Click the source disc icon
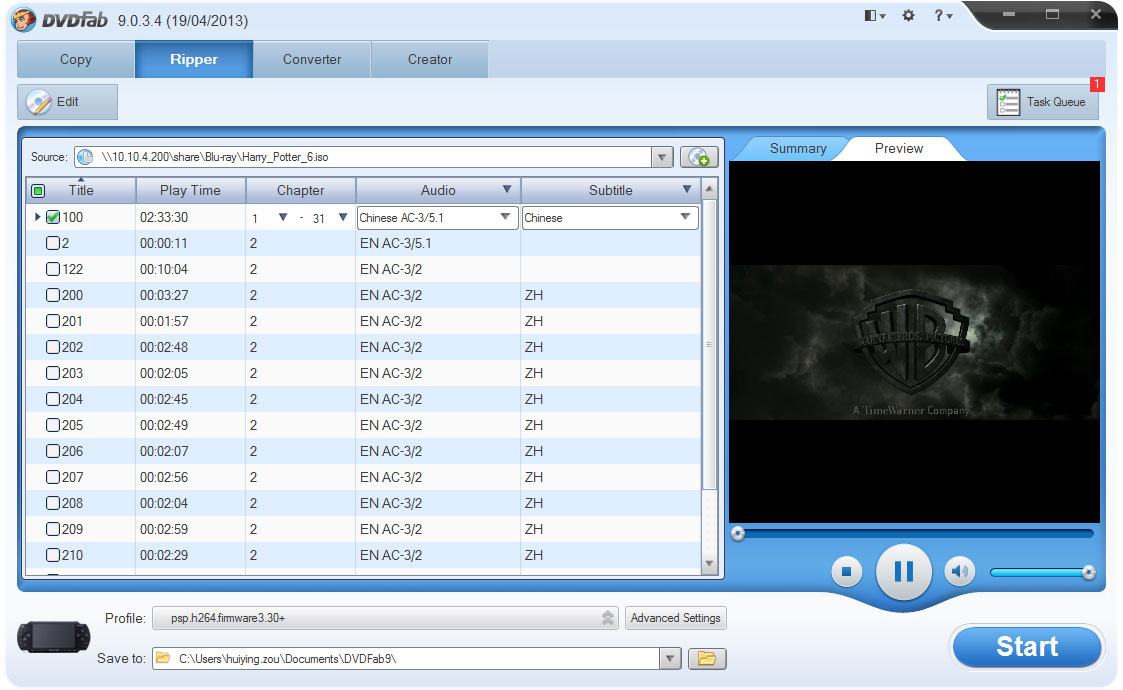 pos(85,157)
